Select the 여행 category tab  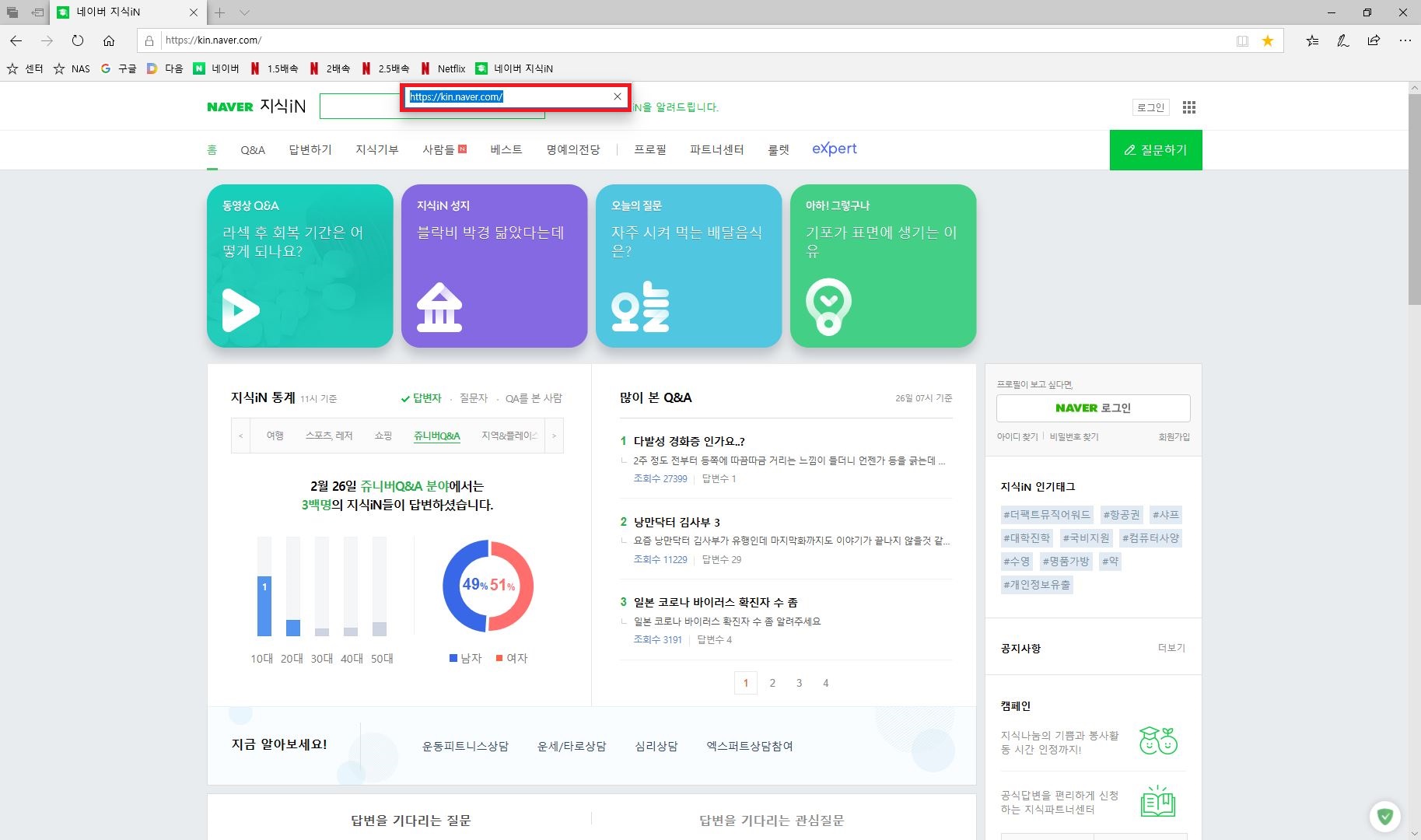[x=275, y=436]
